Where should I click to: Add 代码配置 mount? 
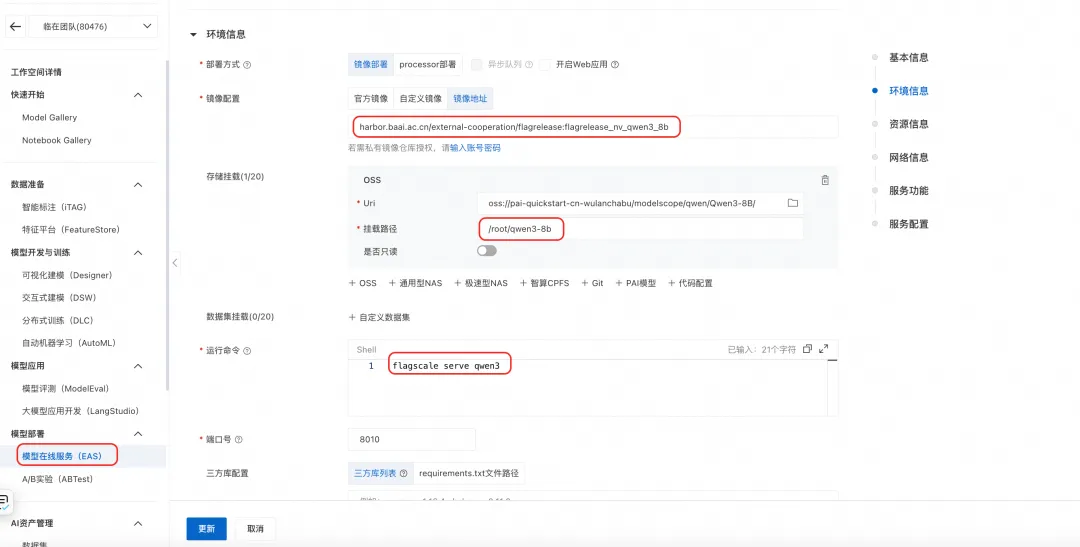click(690, 283)
